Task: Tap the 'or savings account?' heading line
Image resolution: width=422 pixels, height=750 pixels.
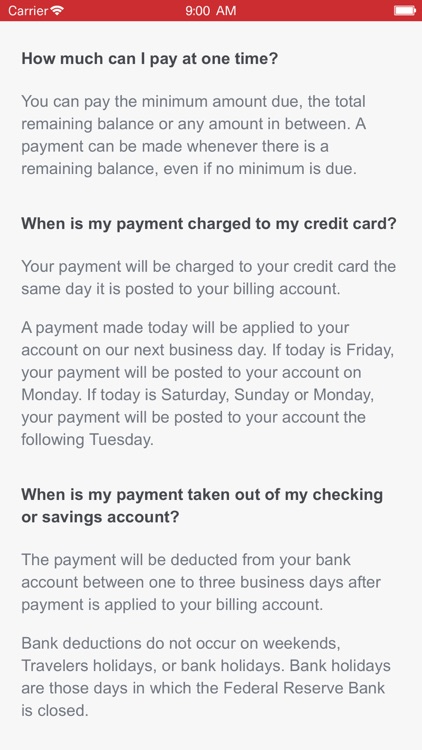Action: (x=100, y=517)
